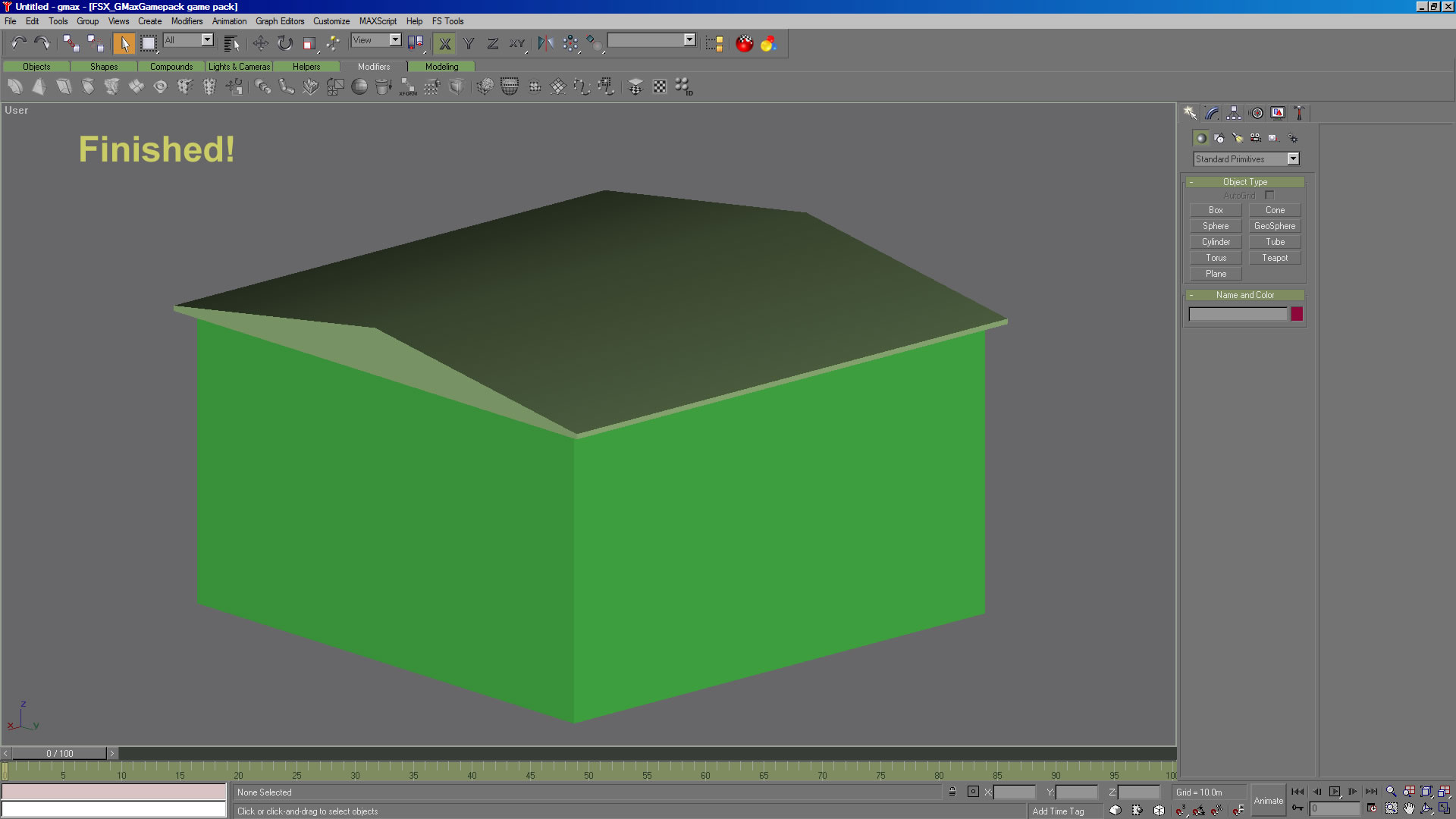Open the MAXScript menu
This screenshot has width=1456, height=819.
pos(378,21)
